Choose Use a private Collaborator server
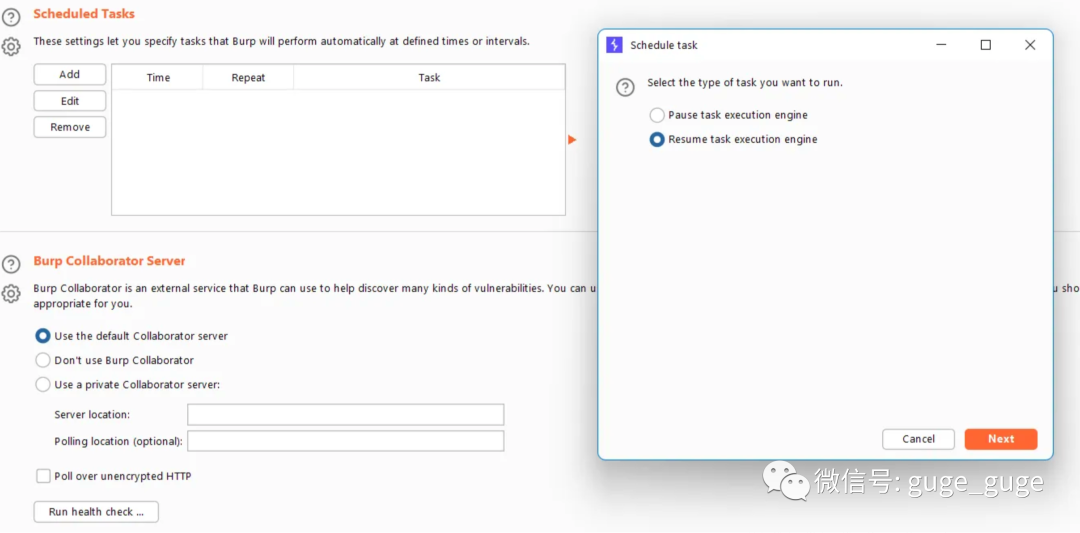This screenshot has height=533, width=1080. coord(127,384)
